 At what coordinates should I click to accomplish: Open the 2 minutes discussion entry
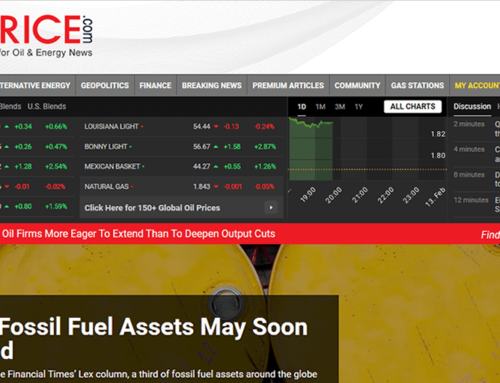point(476,129)
